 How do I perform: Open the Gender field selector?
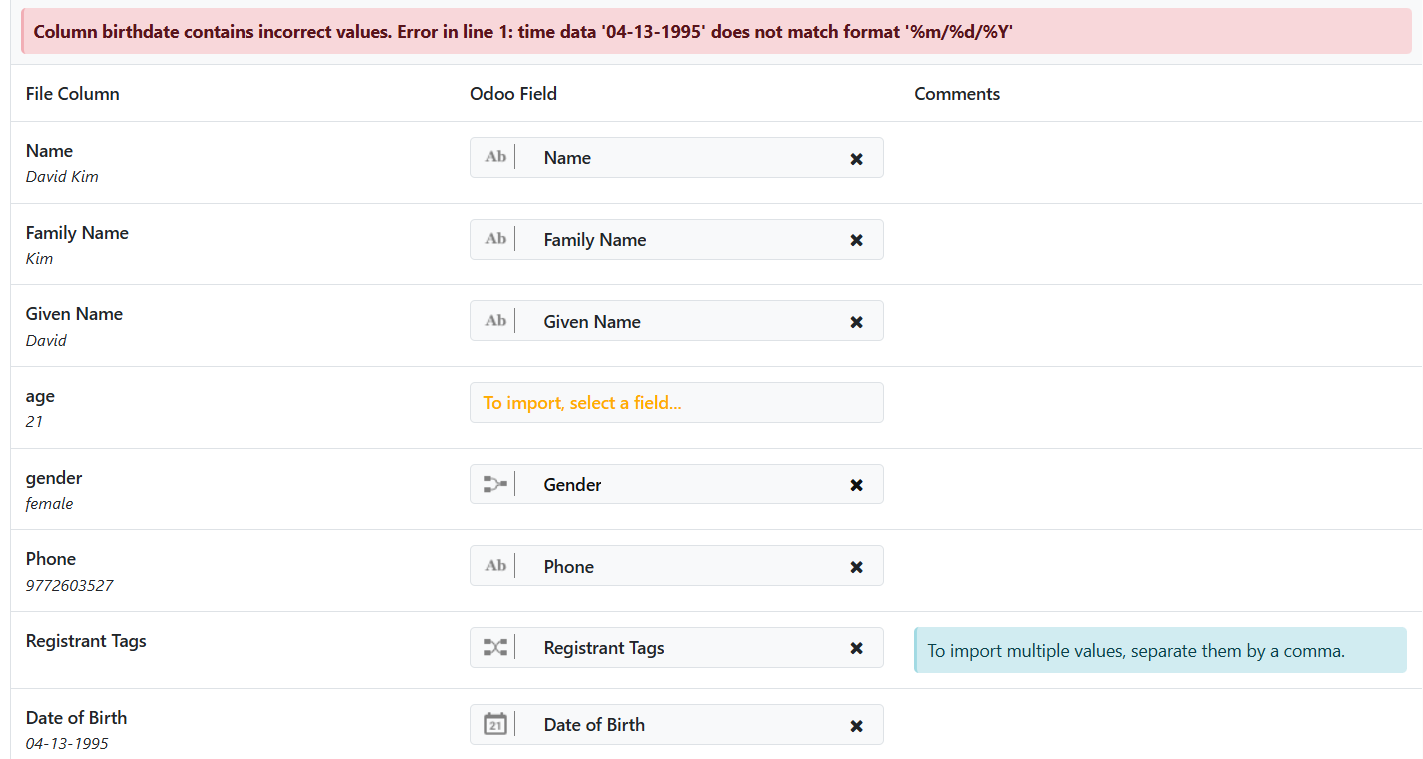[680, 485]
